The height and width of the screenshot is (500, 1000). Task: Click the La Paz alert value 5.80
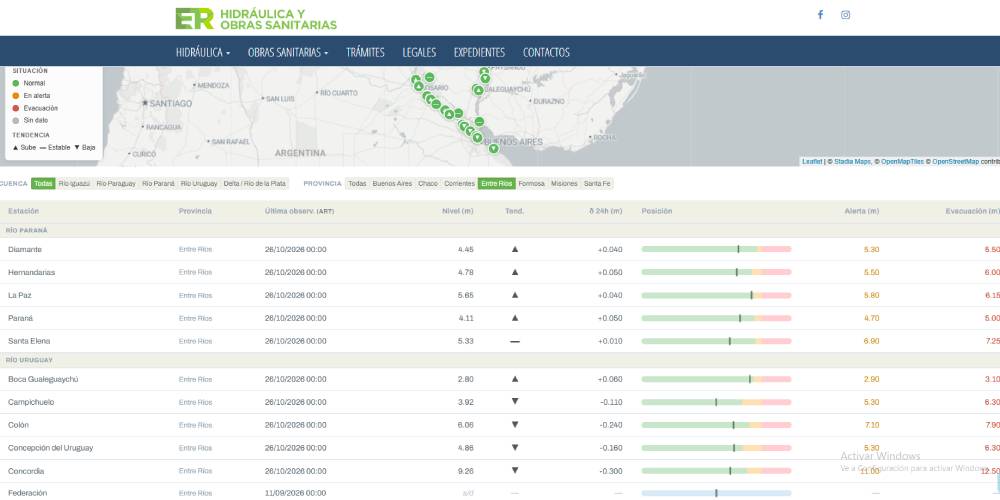coord(871,295)
